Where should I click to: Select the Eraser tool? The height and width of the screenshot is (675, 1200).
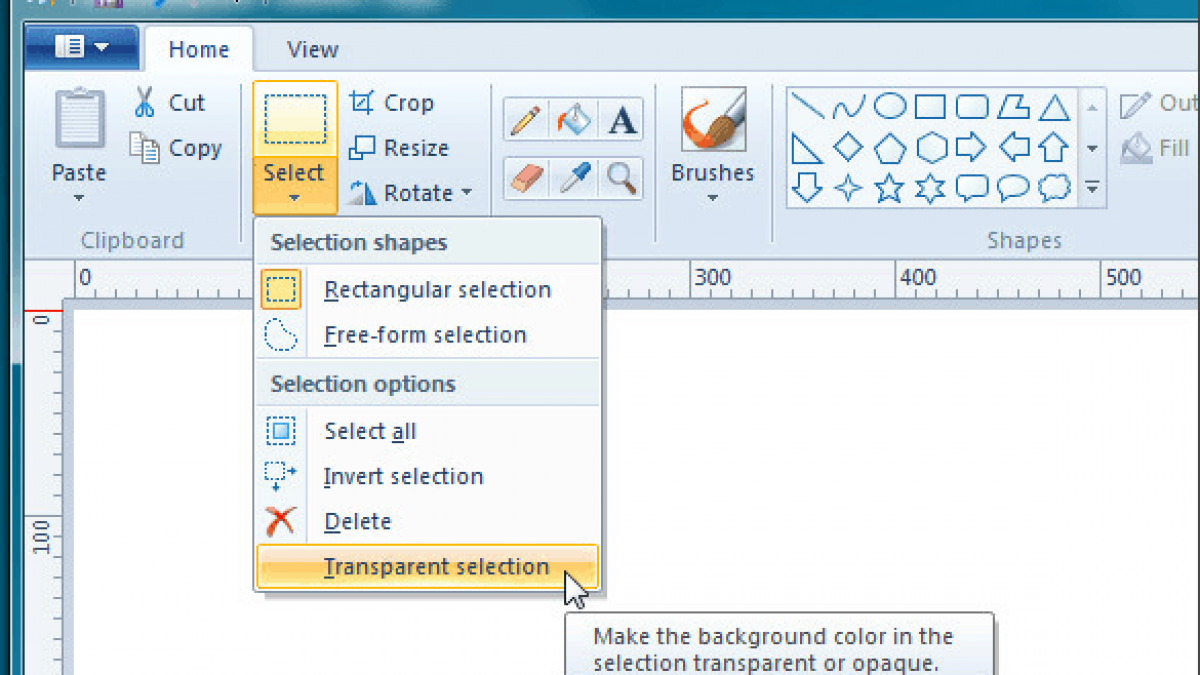(x=526, y=178)
